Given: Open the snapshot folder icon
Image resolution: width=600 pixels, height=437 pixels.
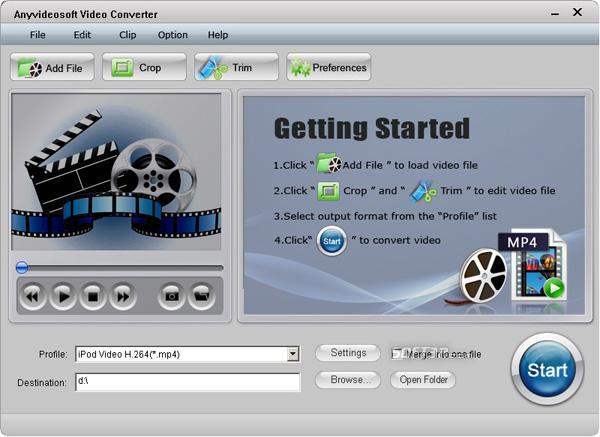Looking at the screenshot, I should (x=202, y=296).
